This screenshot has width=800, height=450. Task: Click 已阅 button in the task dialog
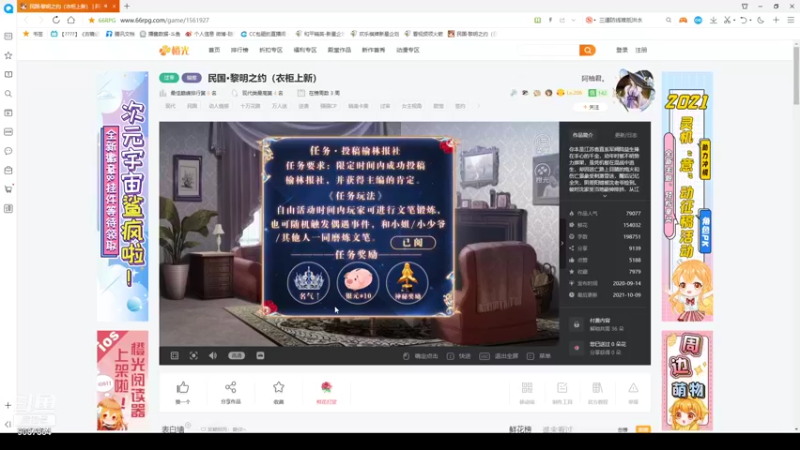[x=413, y=242]
